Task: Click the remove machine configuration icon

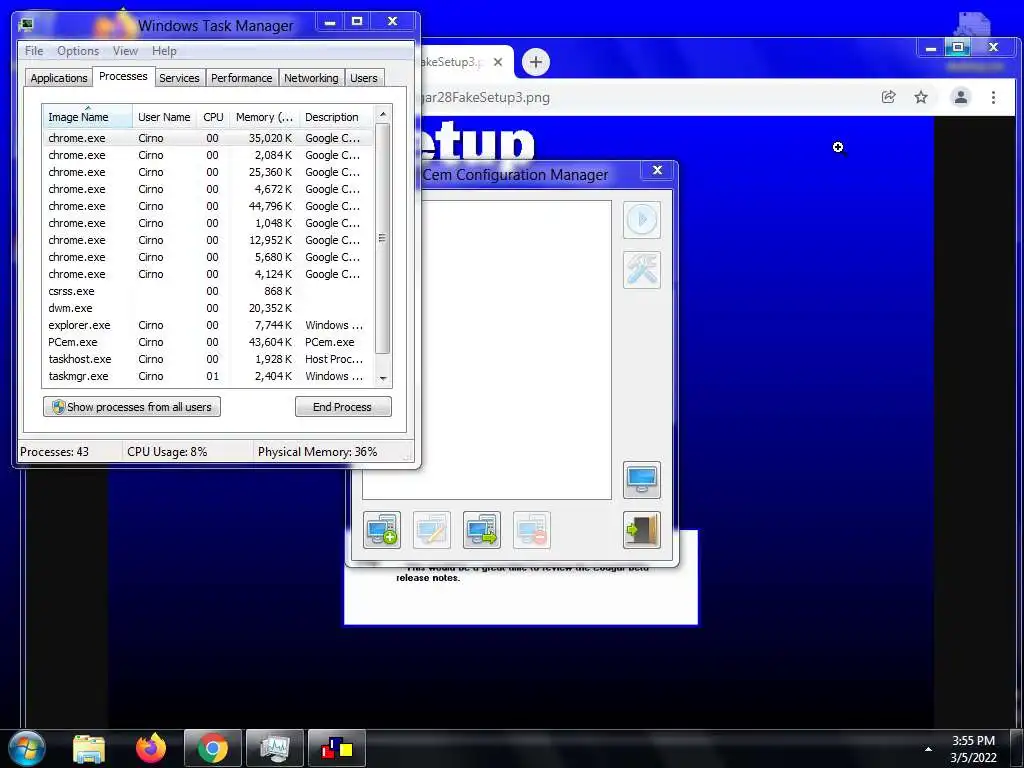Action: (x=532, y=530)
